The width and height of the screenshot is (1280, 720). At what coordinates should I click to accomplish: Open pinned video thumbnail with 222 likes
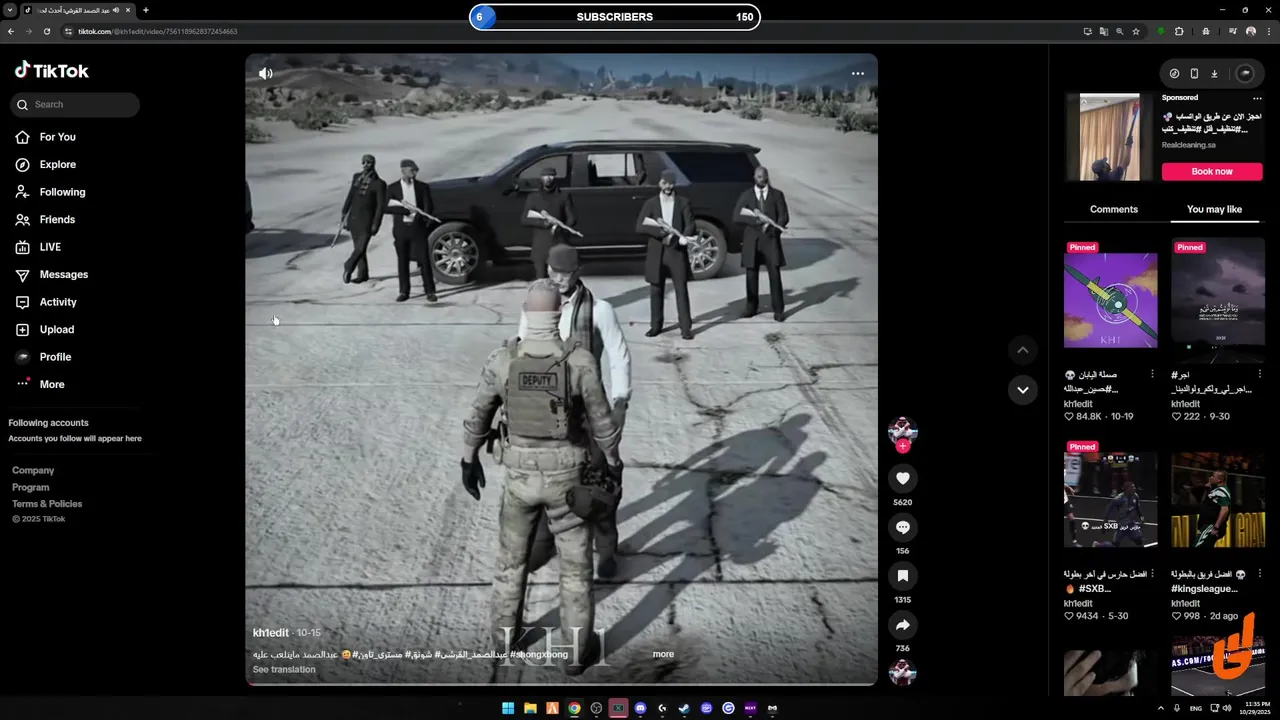pyautogui.click(x=1218, y=301)
